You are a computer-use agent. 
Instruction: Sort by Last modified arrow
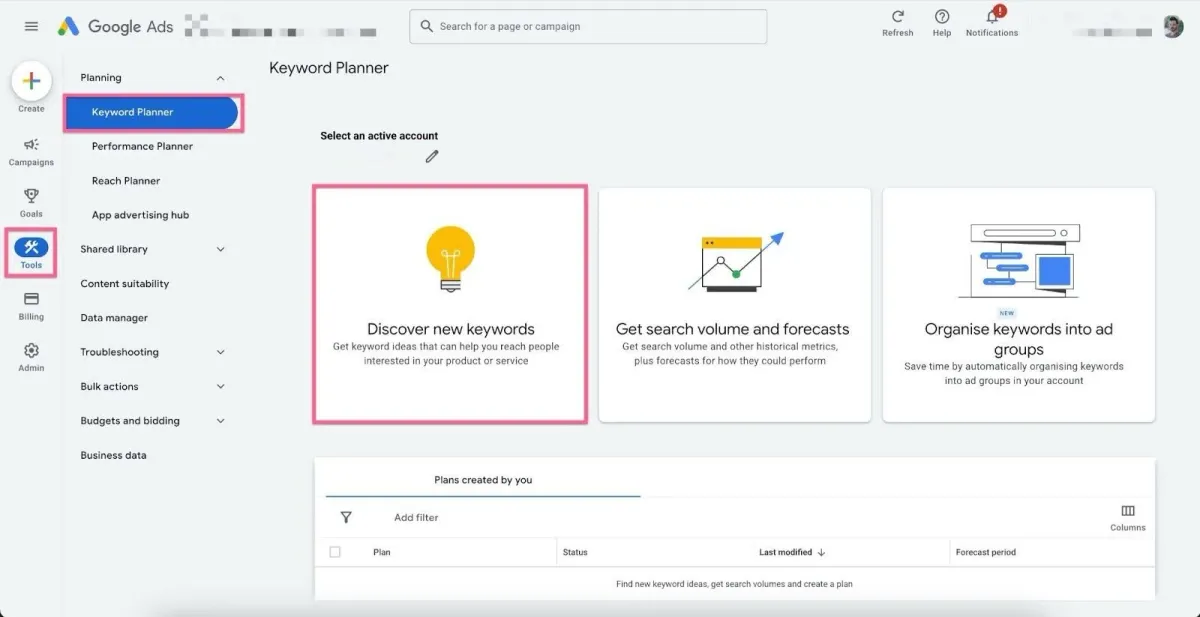[822, 552]
